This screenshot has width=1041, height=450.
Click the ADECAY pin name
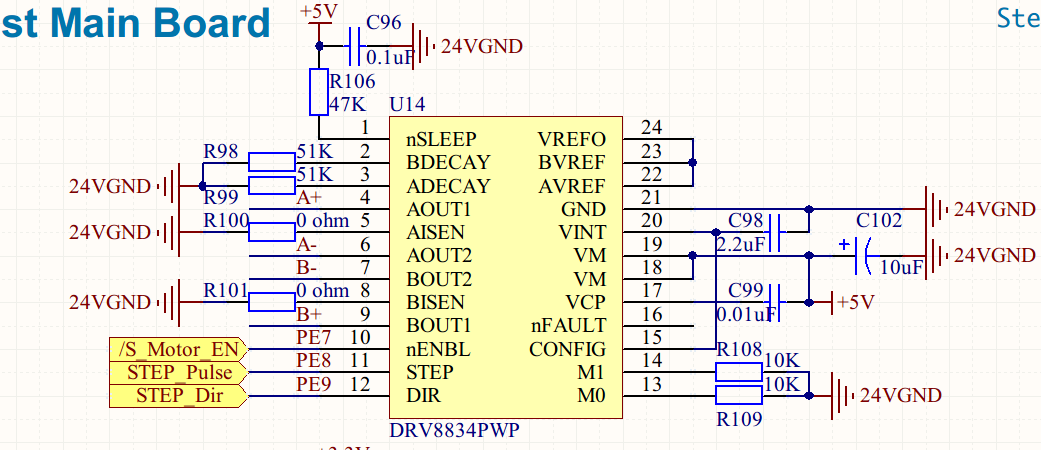click(448, 186)
